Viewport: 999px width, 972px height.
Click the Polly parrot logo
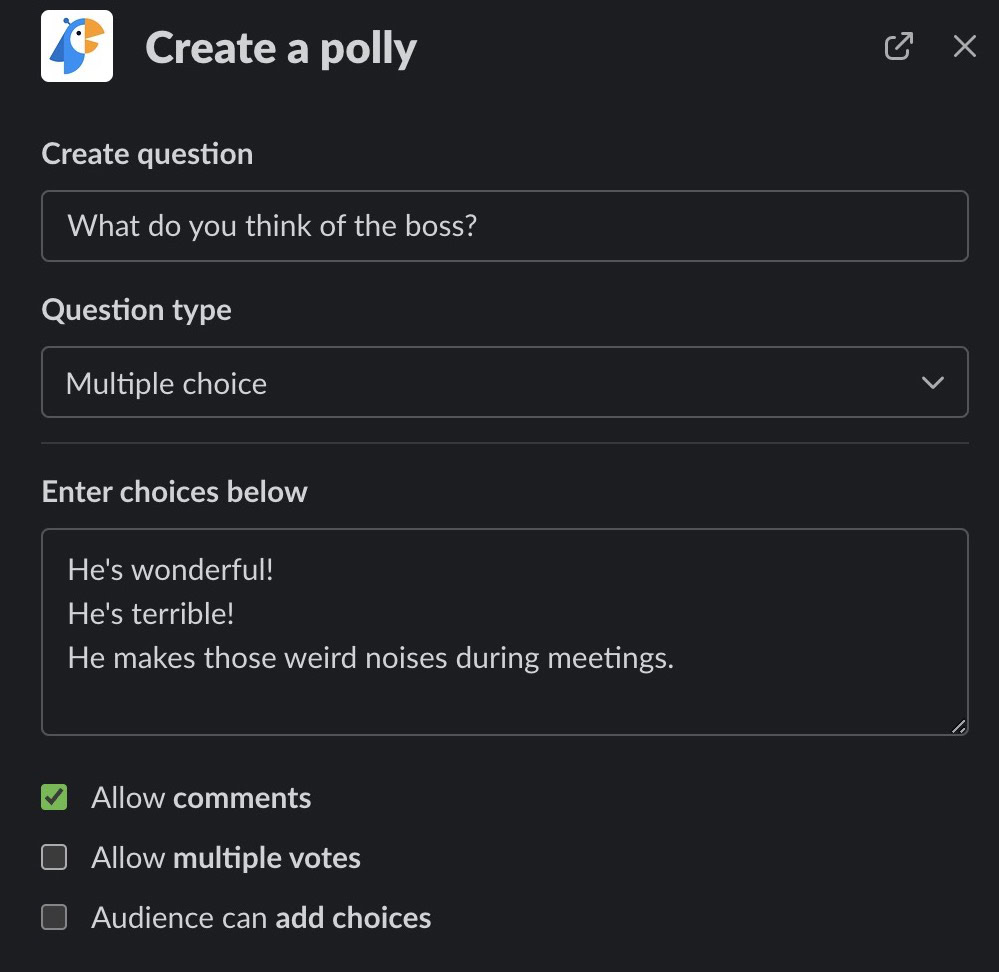[77, 46]
